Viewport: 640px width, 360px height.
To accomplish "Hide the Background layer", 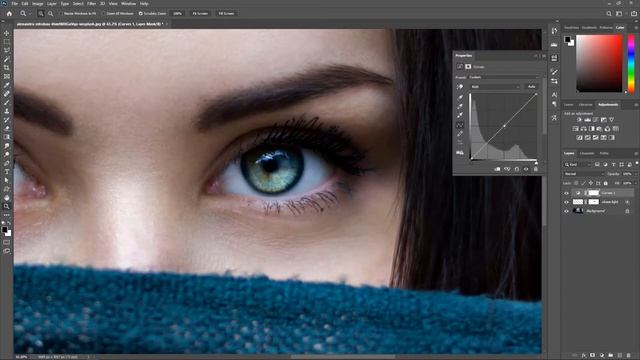I will point(566,211).
